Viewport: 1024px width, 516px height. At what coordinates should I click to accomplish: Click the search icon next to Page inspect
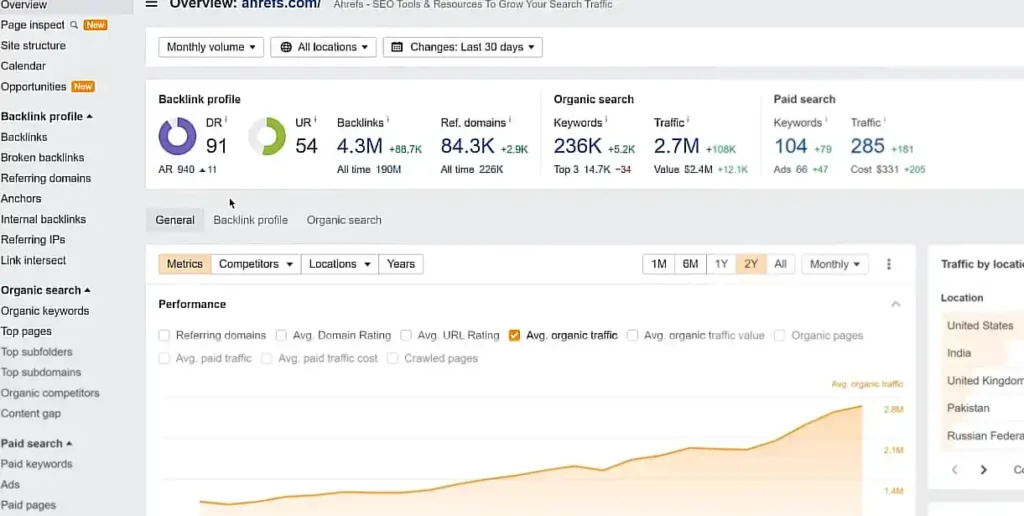click(74, 25)
